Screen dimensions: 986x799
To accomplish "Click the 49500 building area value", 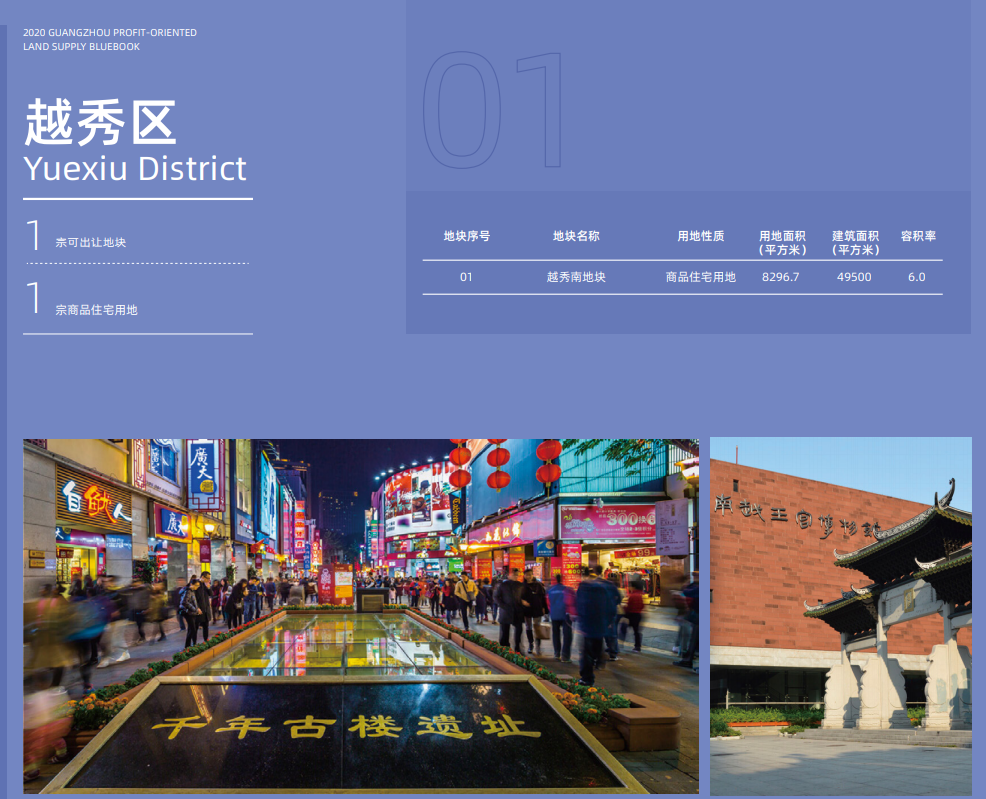I will pos(854,277).
